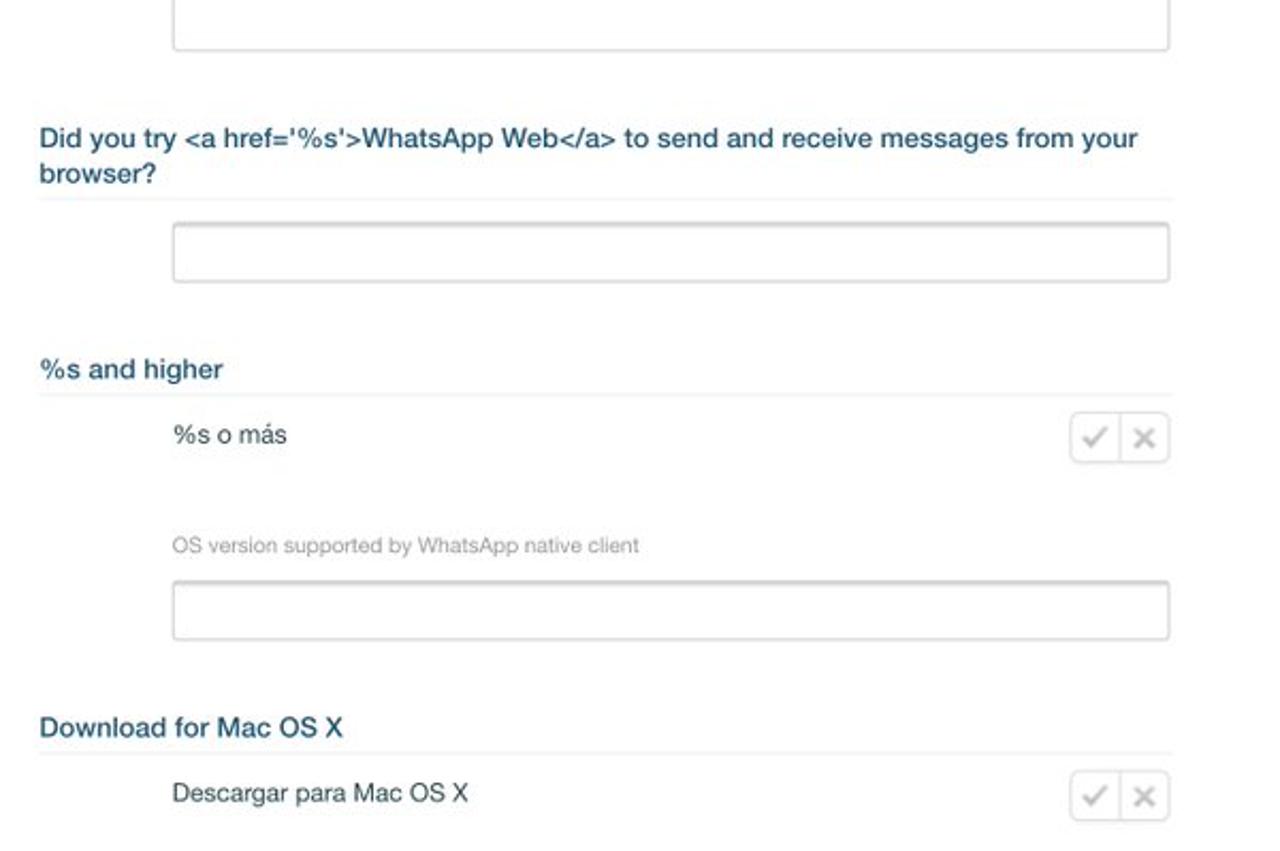
Task: Focus the translation field under WhatsApp Web question
Action: [671, 252]
